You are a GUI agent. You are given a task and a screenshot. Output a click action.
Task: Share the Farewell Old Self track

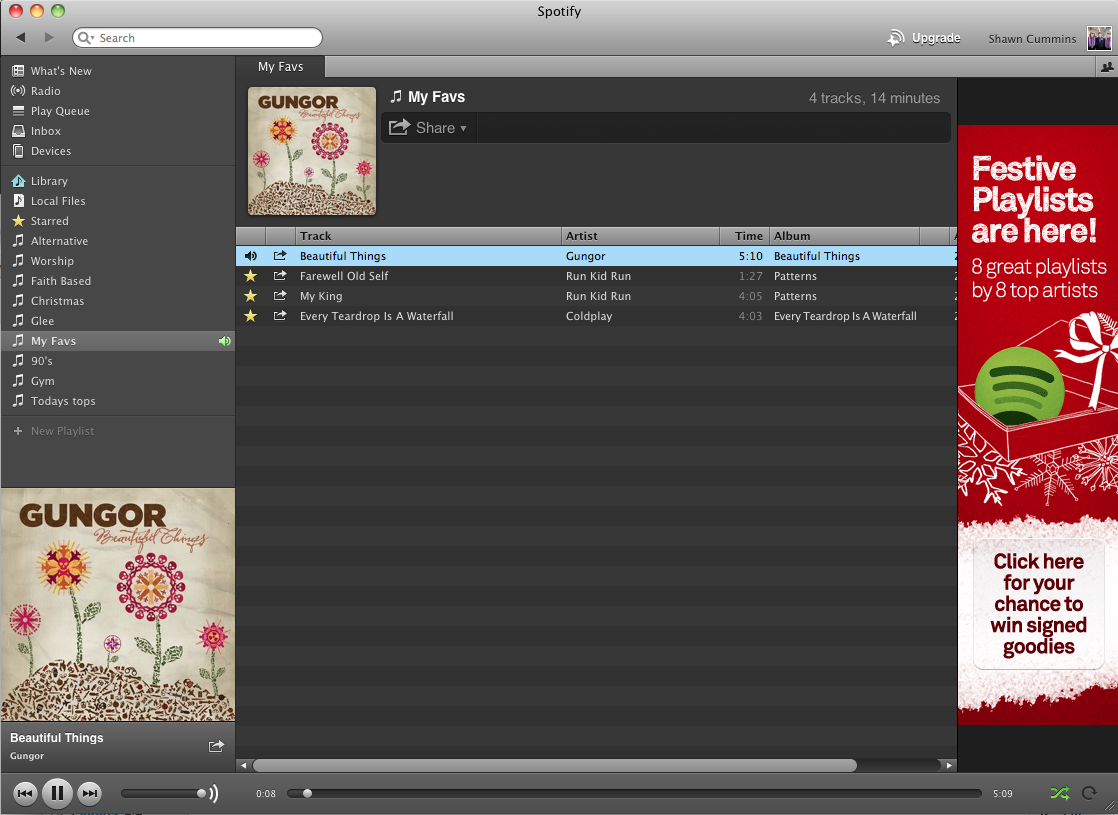click(280, 275)
